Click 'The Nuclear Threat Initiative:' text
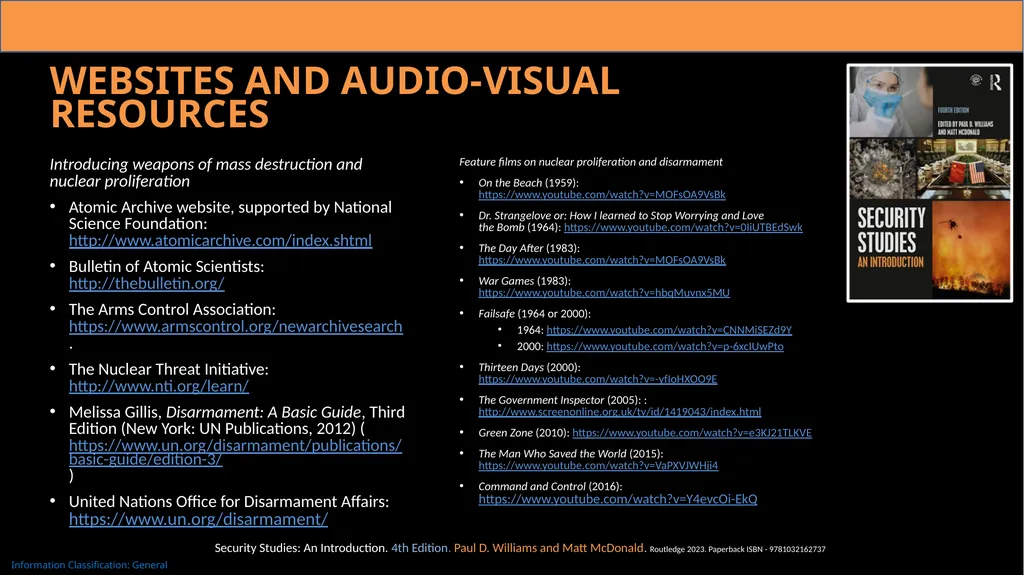 pos(168,369)
